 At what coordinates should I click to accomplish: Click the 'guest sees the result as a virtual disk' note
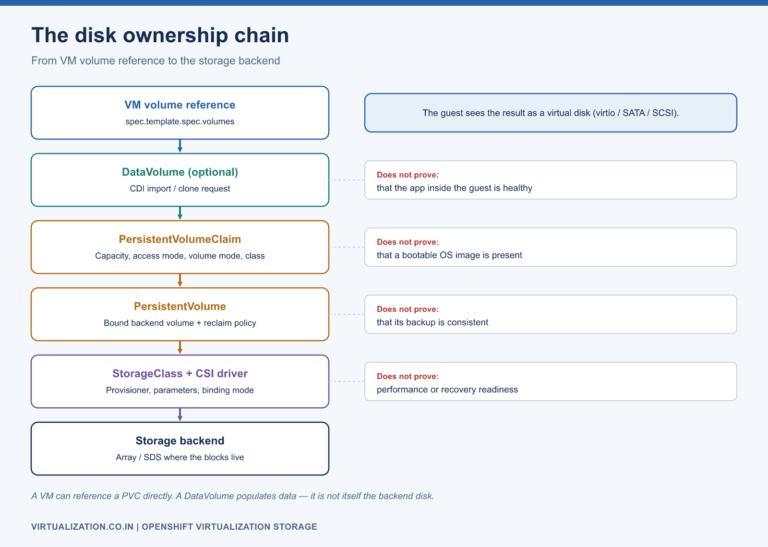[551, 113]
